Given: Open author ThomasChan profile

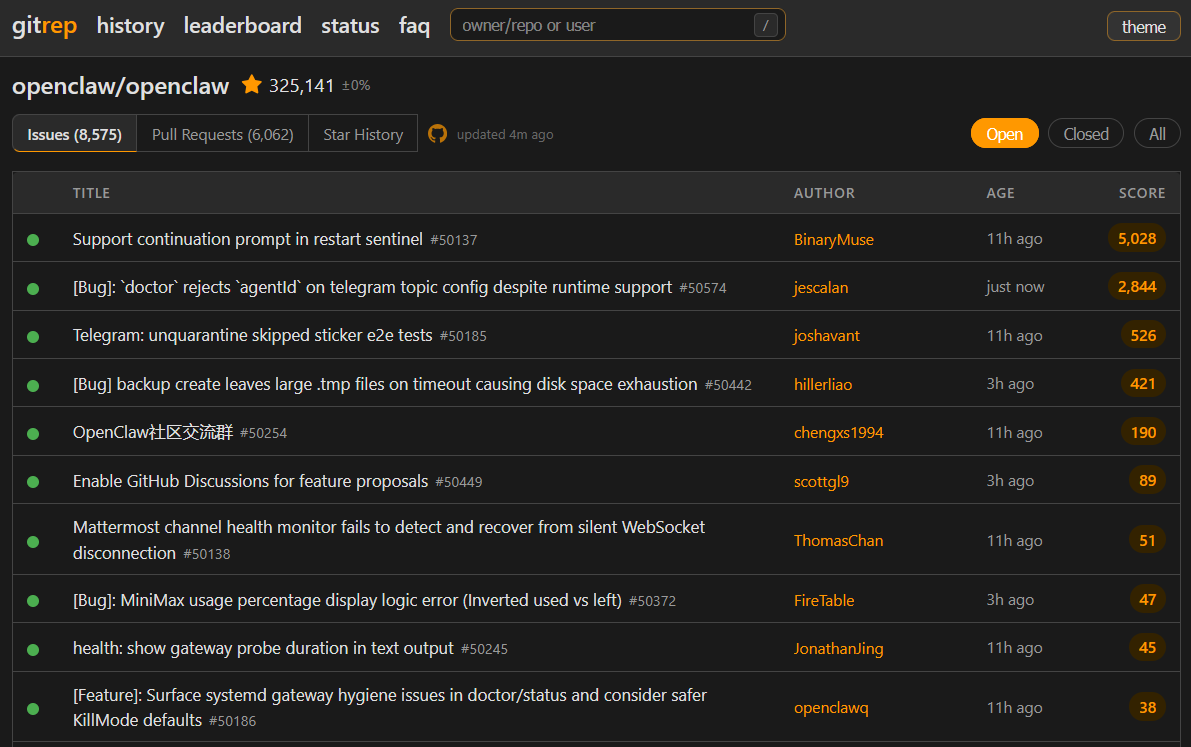Looking at the screenshot, I should tap(839, 540).
